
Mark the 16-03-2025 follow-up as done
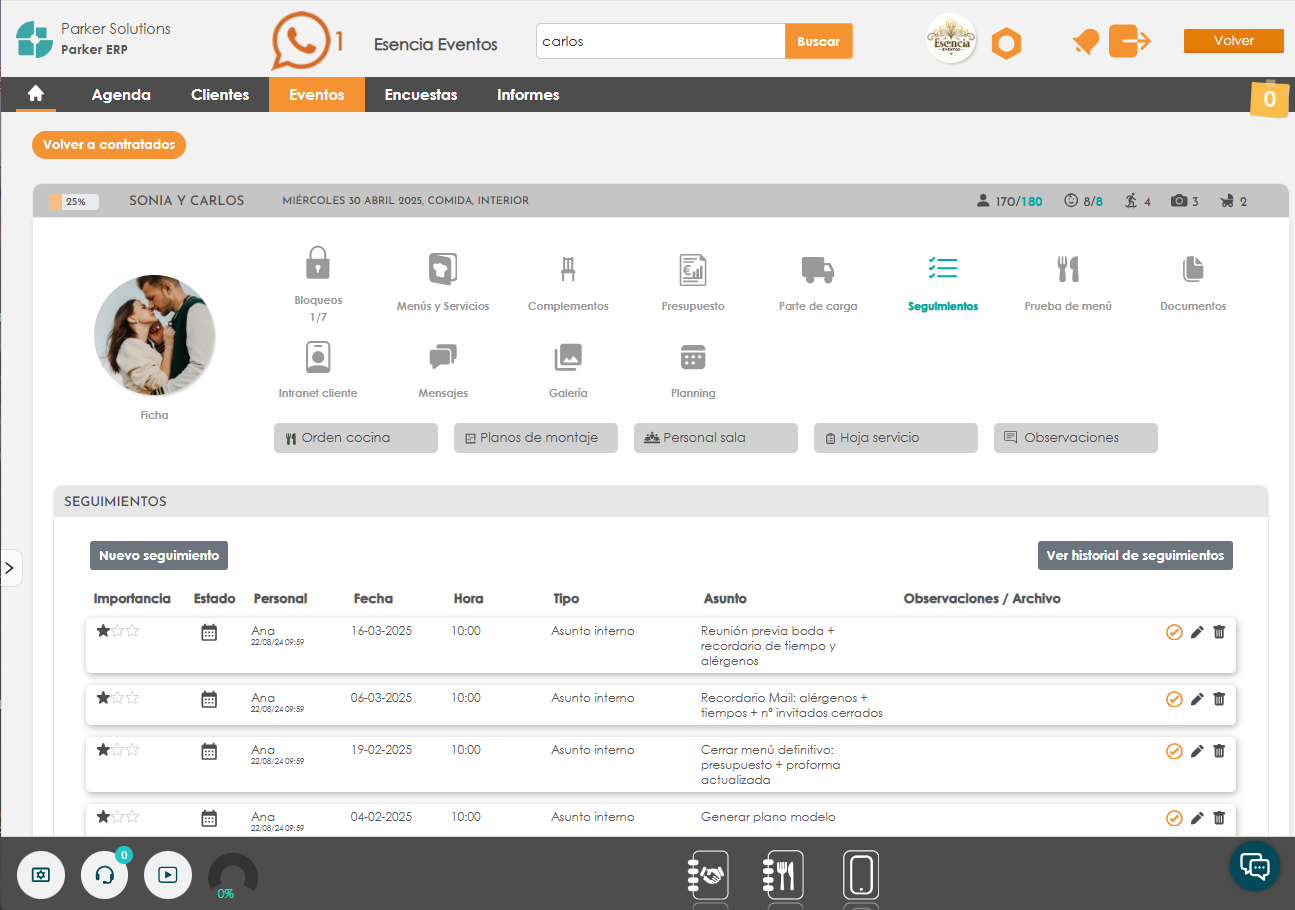point(1174,632)
